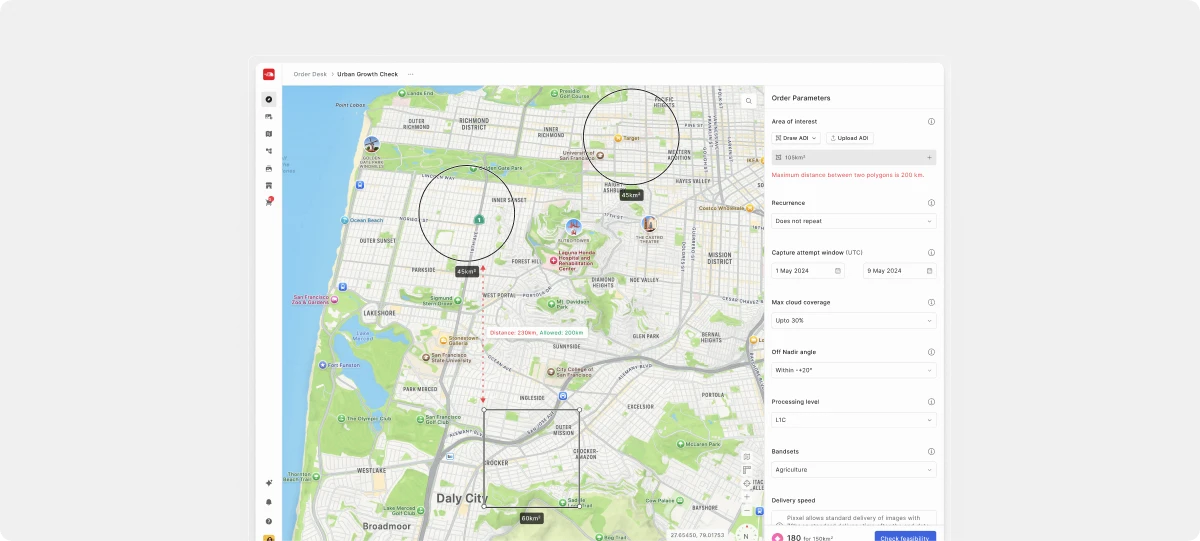Go to Order Desk breadcrumb
1200x541 pixels.
310,74
